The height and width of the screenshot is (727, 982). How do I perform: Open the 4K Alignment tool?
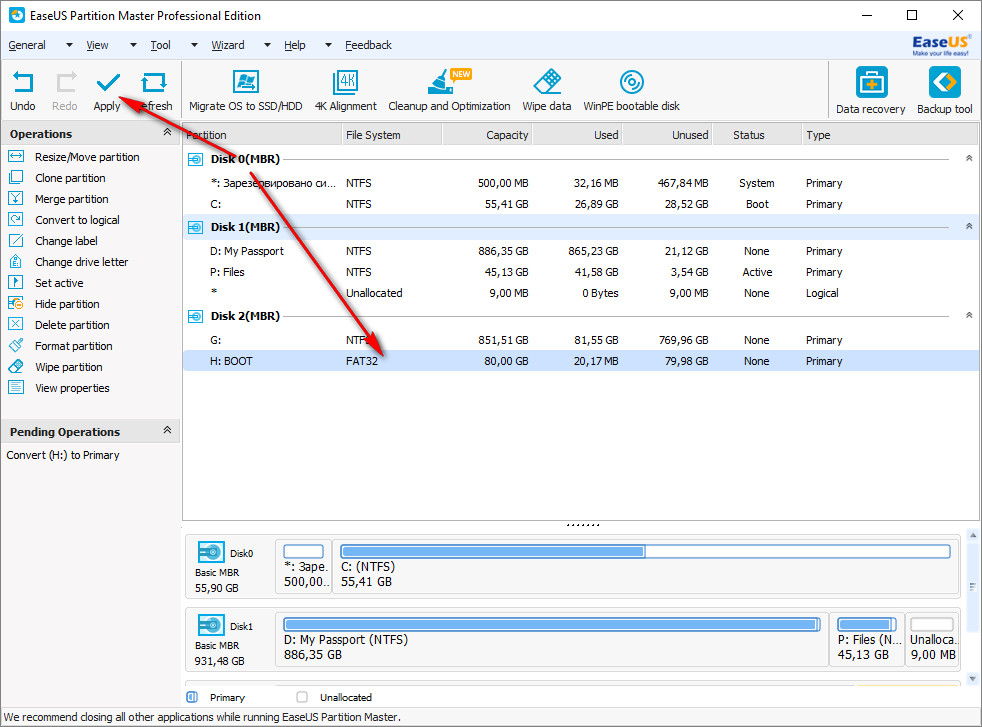[346, 91]
